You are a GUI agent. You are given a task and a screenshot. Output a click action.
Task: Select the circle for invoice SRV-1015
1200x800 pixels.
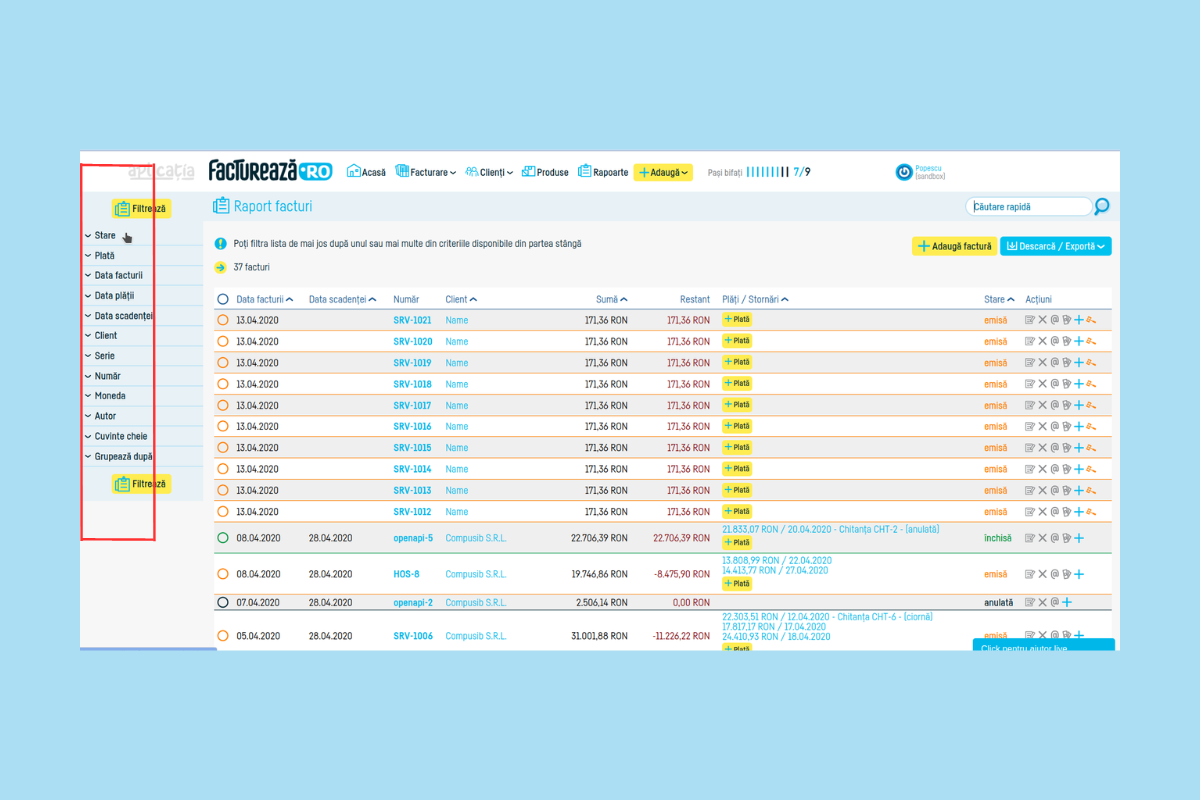click(x=223, y=448)
